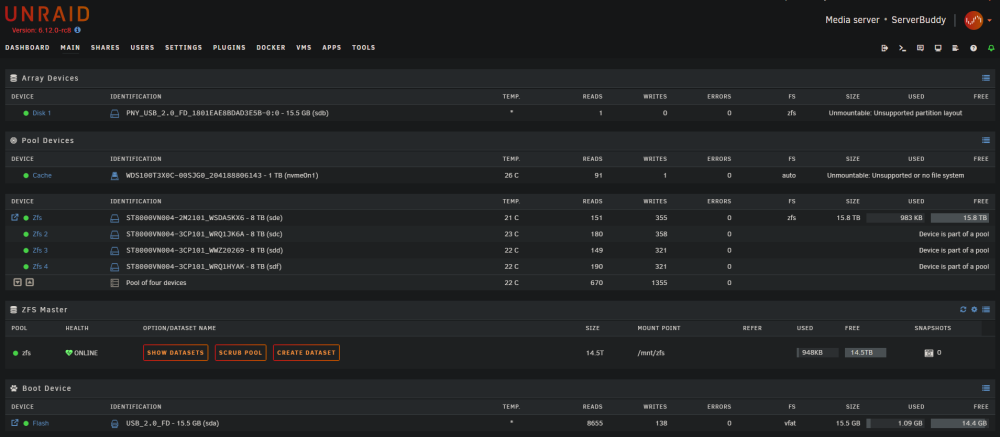
Task: Click the ZFS Master 14.5TB free bar
Action: pos(865,353)
